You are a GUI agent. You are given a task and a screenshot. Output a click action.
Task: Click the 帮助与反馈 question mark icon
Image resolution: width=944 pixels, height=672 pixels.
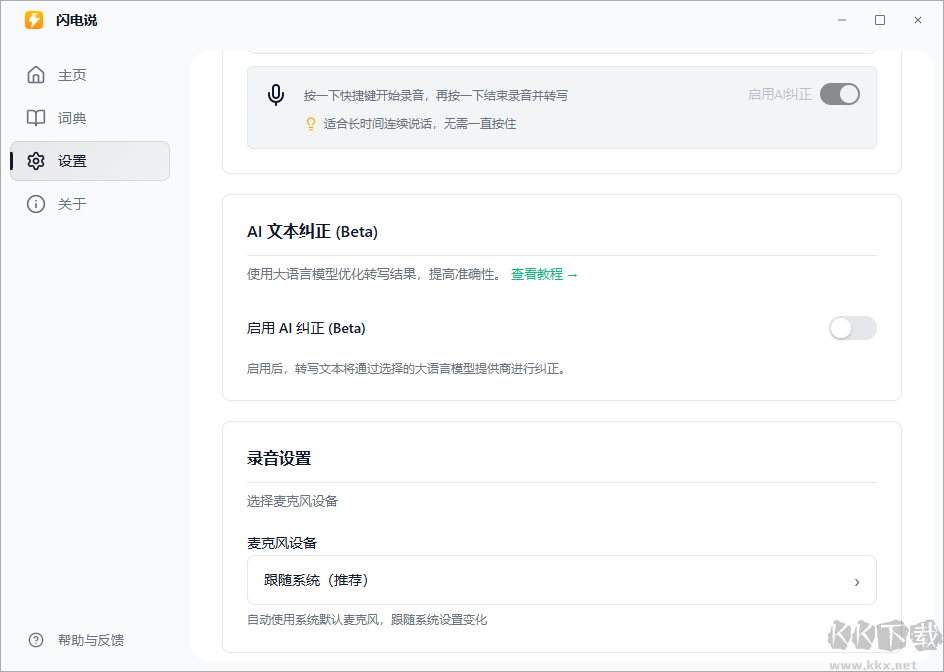coord(36,640)
